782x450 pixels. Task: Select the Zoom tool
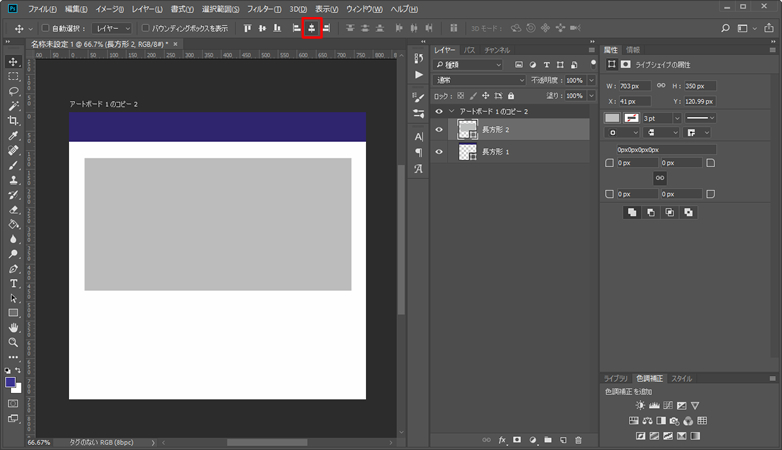coord(13,342)
